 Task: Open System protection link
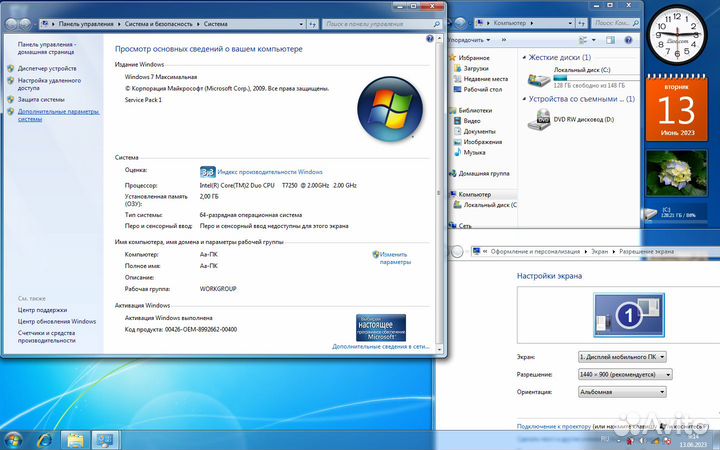tap(41, 100)
